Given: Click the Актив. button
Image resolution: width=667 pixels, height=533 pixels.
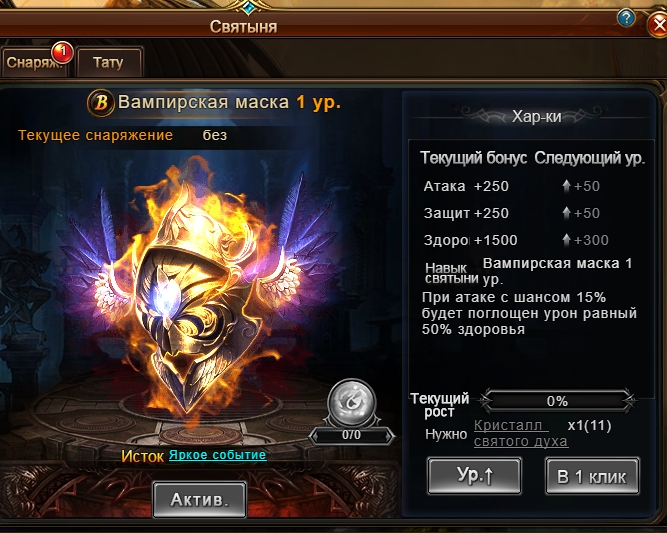Looking at the screenshot, I should tap(200, 500).
